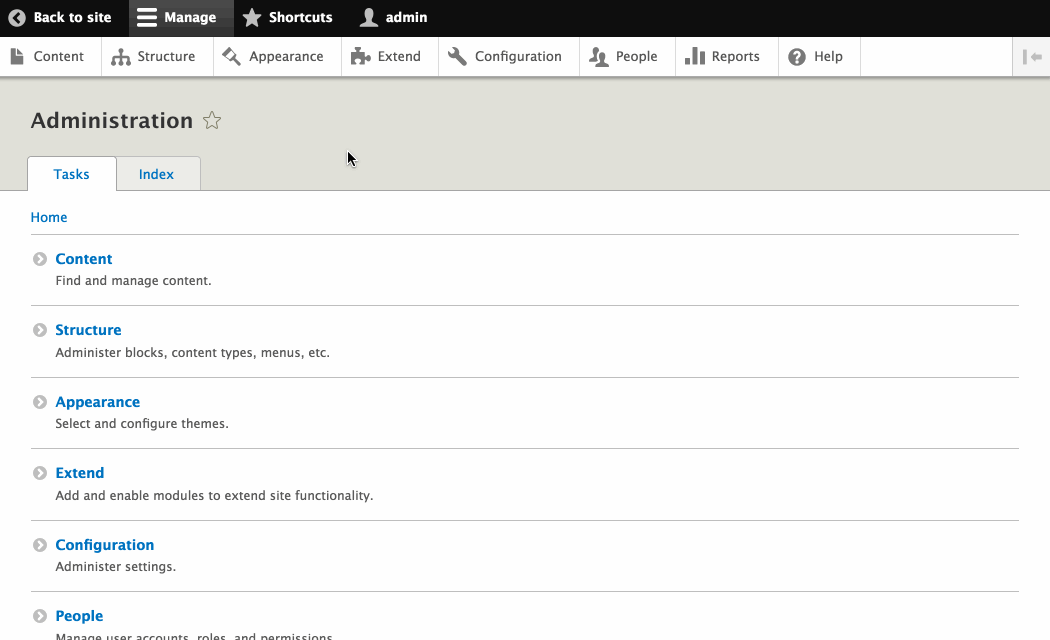Screen dimensions: 1050x640
Task: Click the admin user silhouette icon
Action: (x=368, y=17)
